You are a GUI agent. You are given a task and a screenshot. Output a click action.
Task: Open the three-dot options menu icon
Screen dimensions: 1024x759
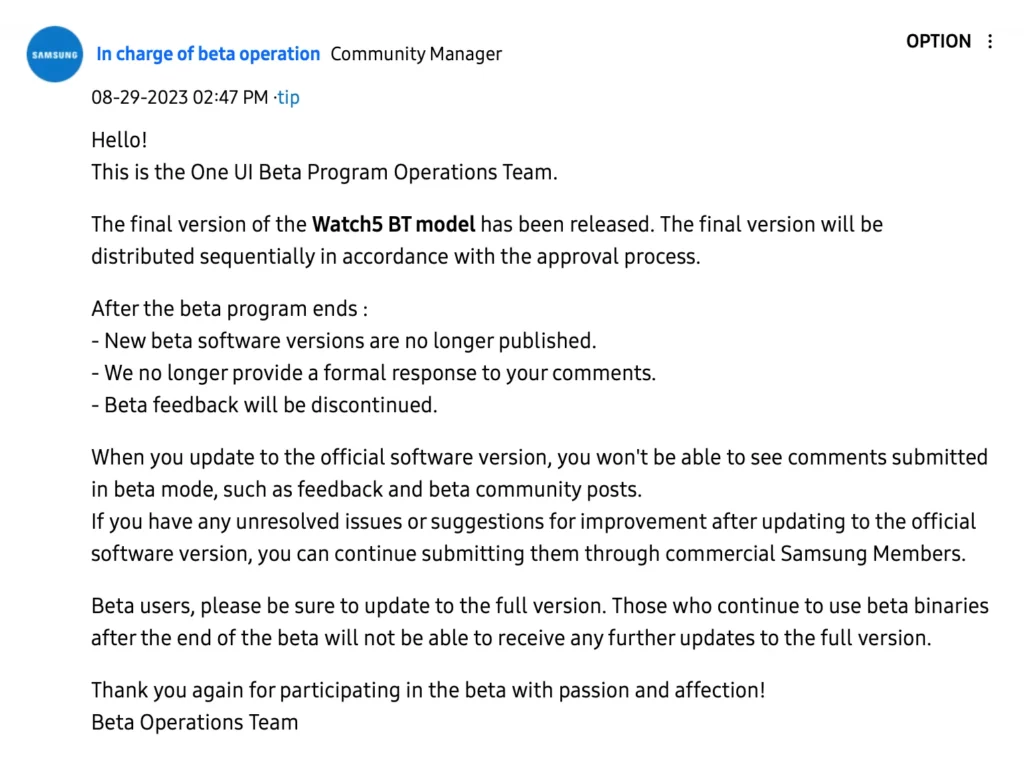point(990,41)
